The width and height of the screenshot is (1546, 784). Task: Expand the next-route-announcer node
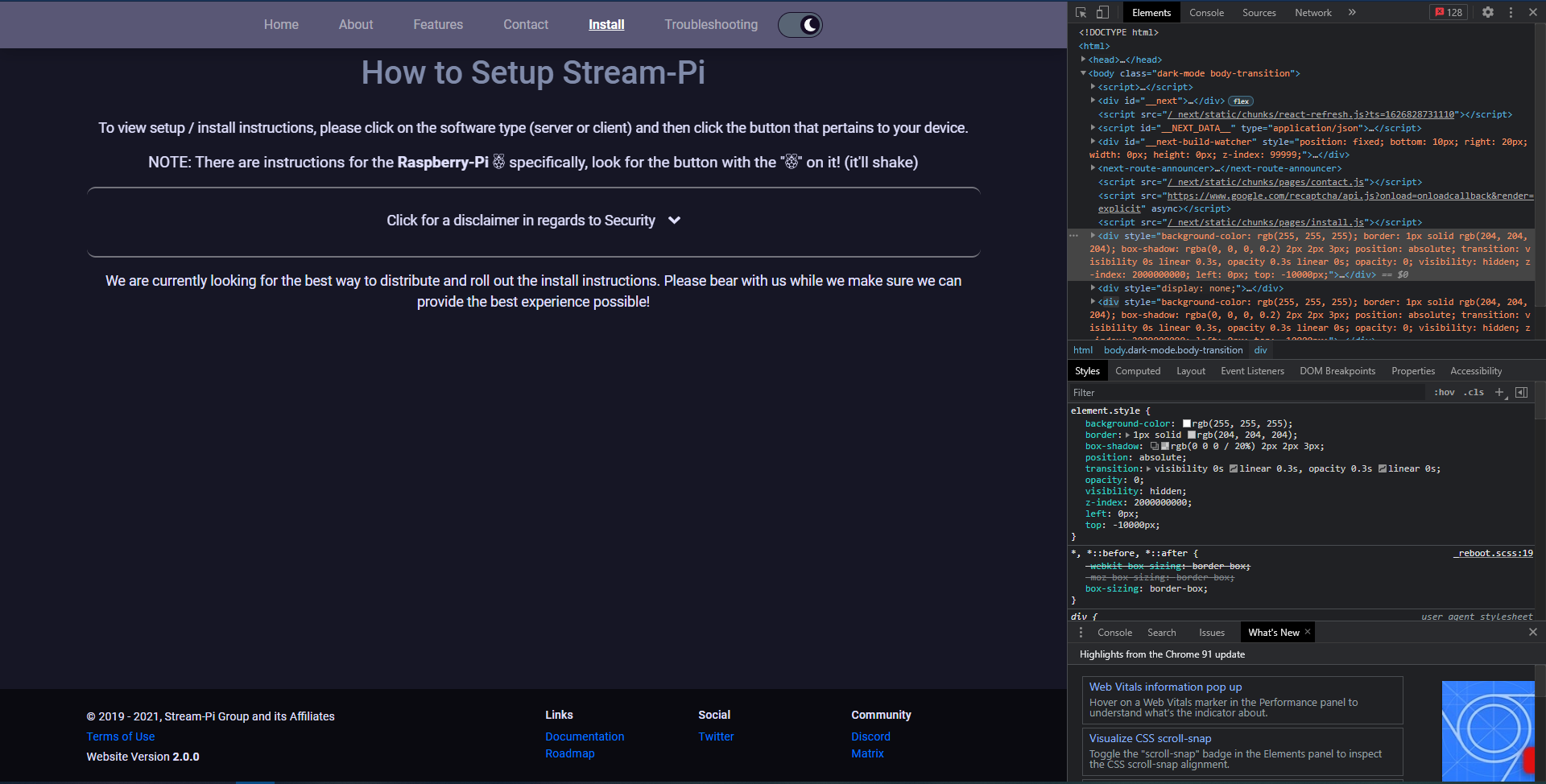coord(1093,168)
